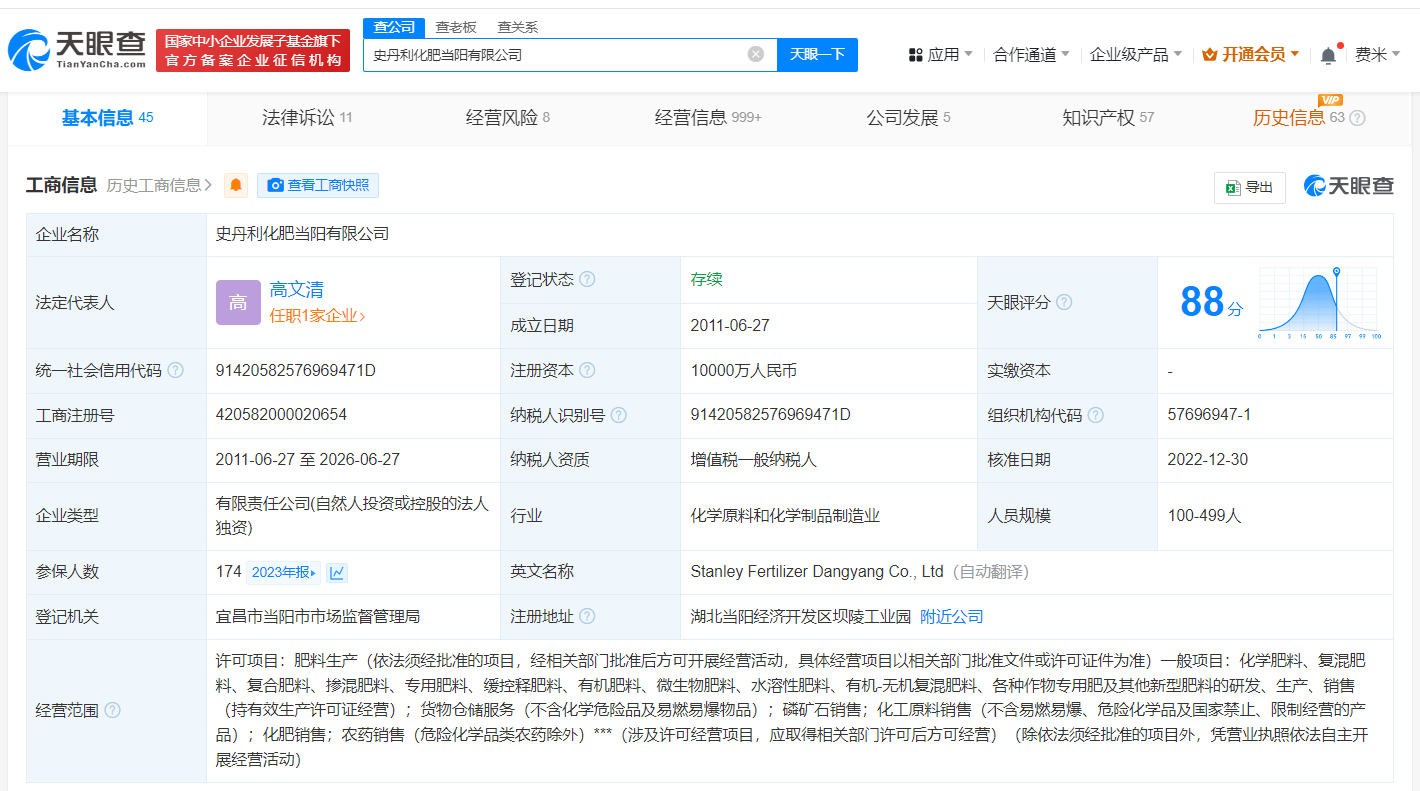The width and height of the screenshot is (1420, 791).
Task: Click help icon next to 纳税人识别号
Action: click(618, 415)
